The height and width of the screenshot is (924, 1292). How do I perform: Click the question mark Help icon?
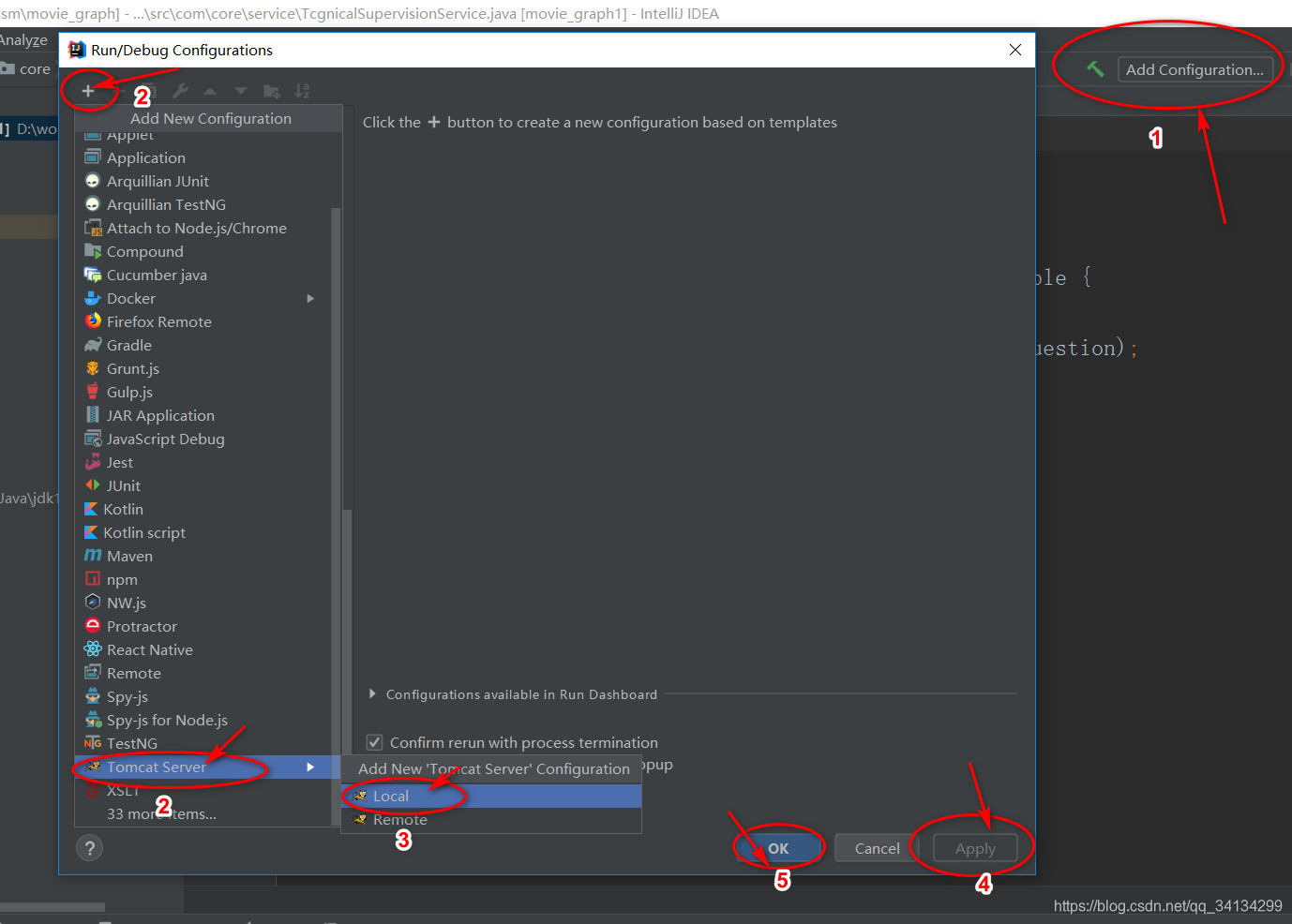[89, 848]
